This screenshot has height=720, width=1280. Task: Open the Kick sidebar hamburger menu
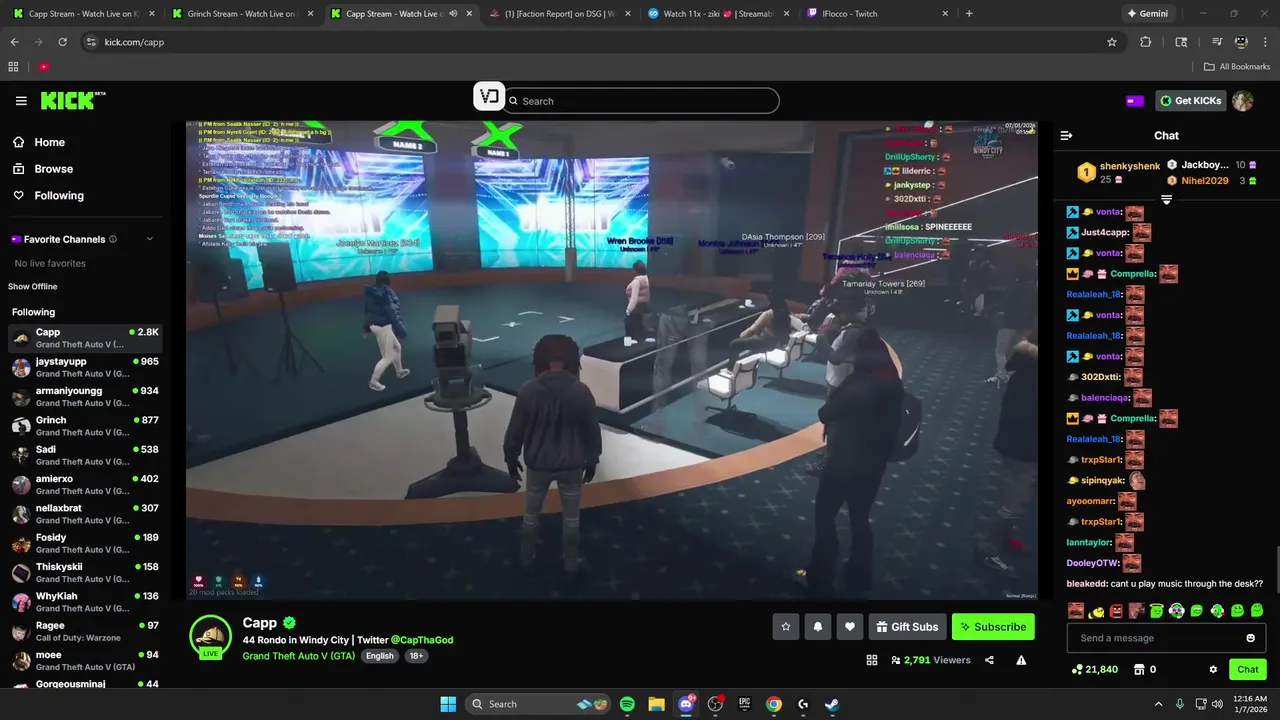[21, 101]
